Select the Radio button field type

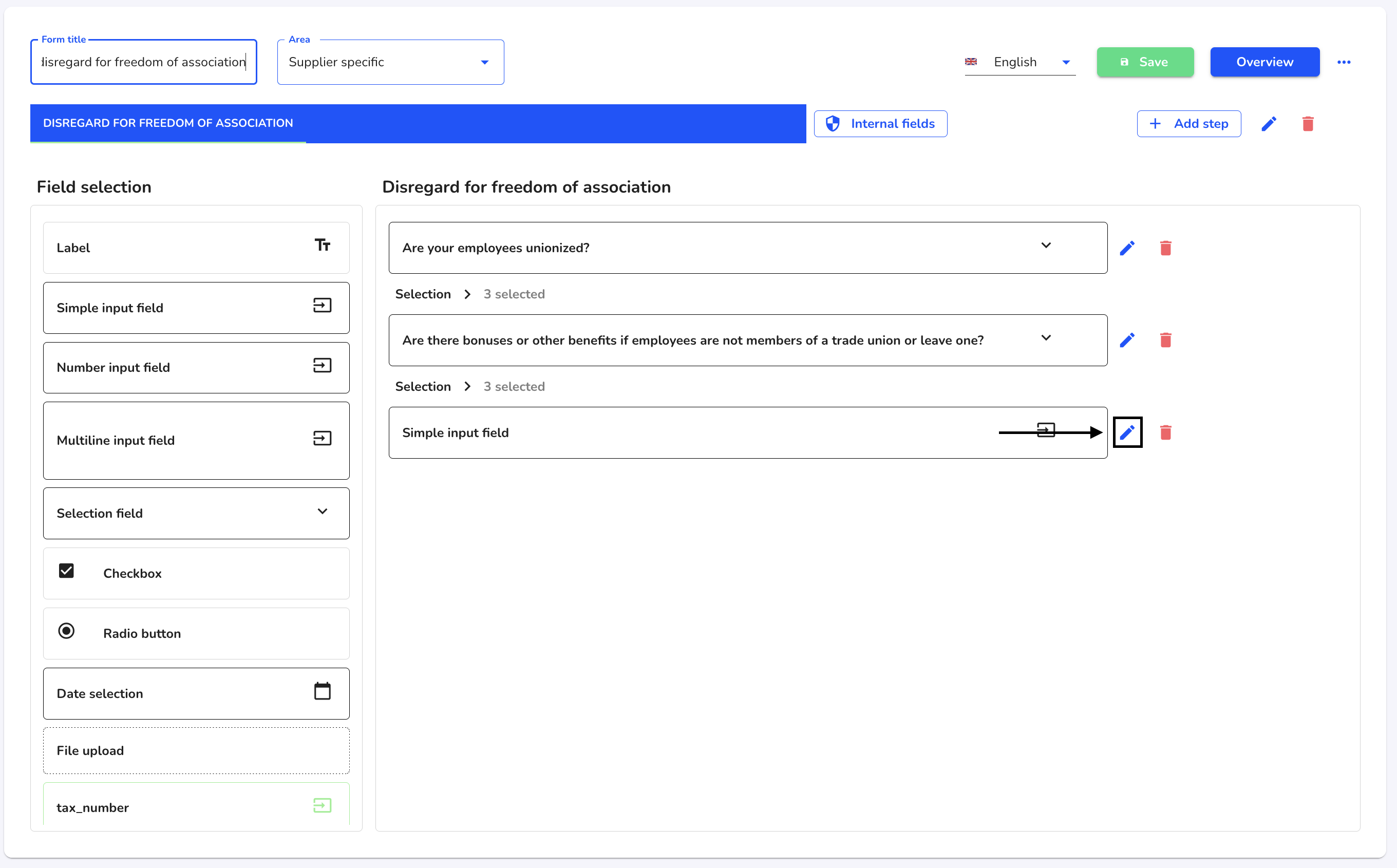[196, 633]
